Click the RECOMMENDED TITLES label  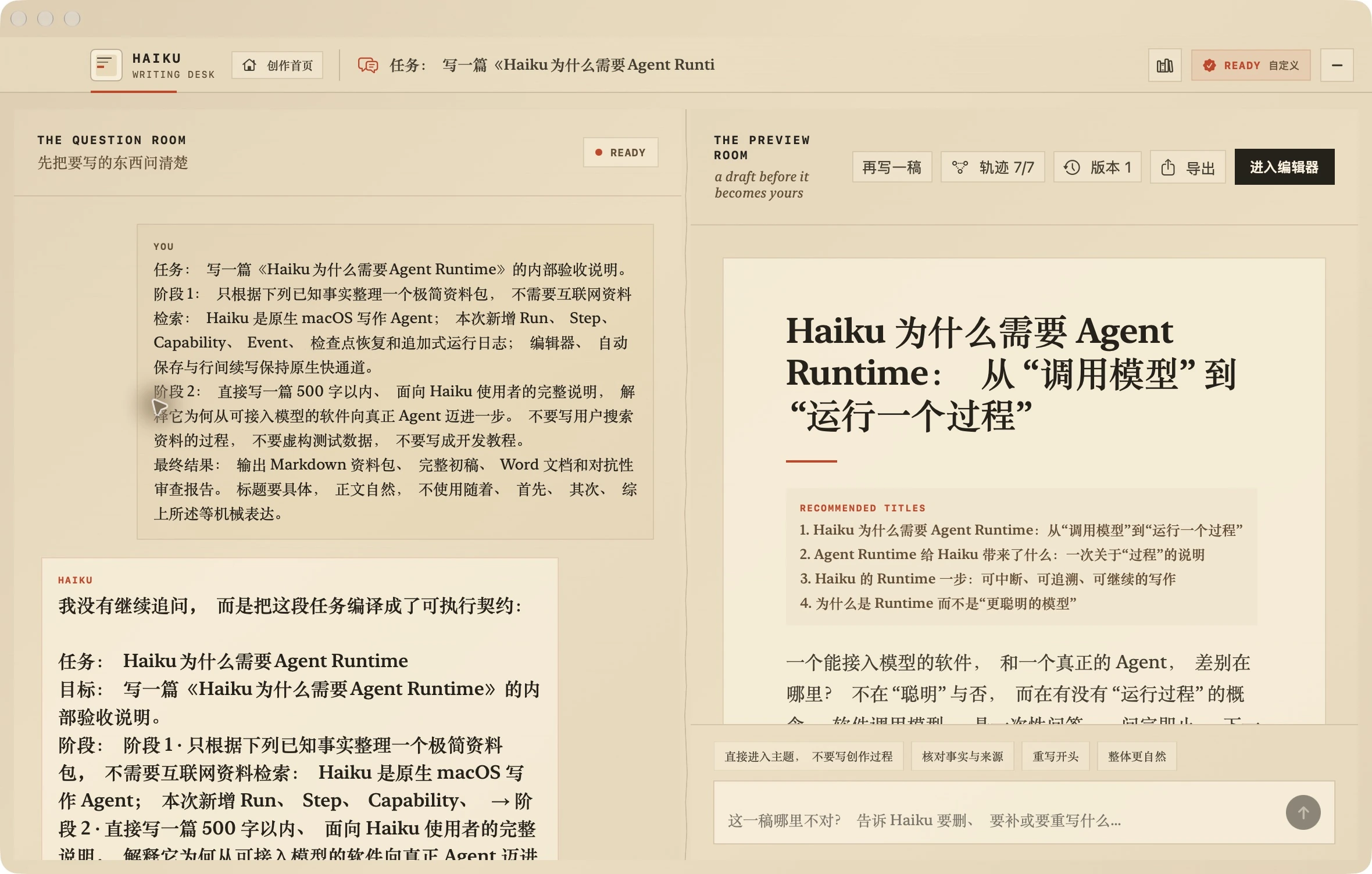tap(862, 508)
